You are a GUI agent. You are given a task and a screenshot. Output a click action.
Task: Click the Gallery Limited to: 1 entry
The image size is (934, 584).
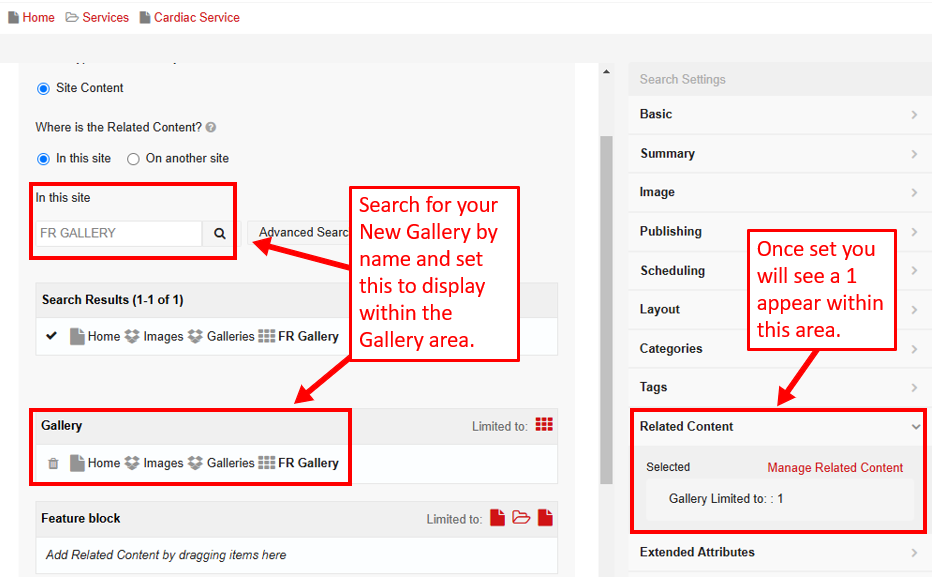[x=726, y=499]
